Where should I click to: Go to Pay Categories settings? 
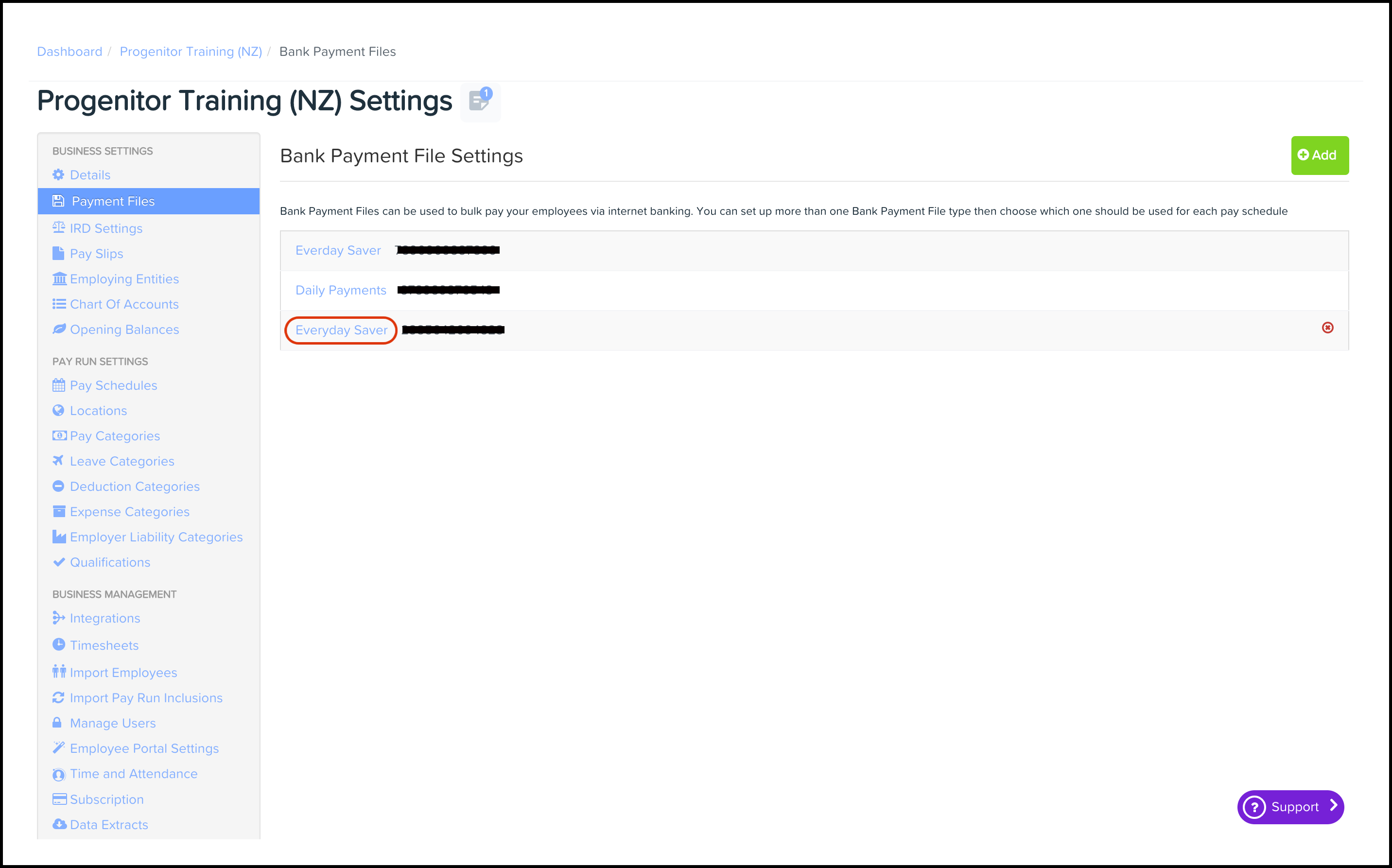tap(115, 436)
